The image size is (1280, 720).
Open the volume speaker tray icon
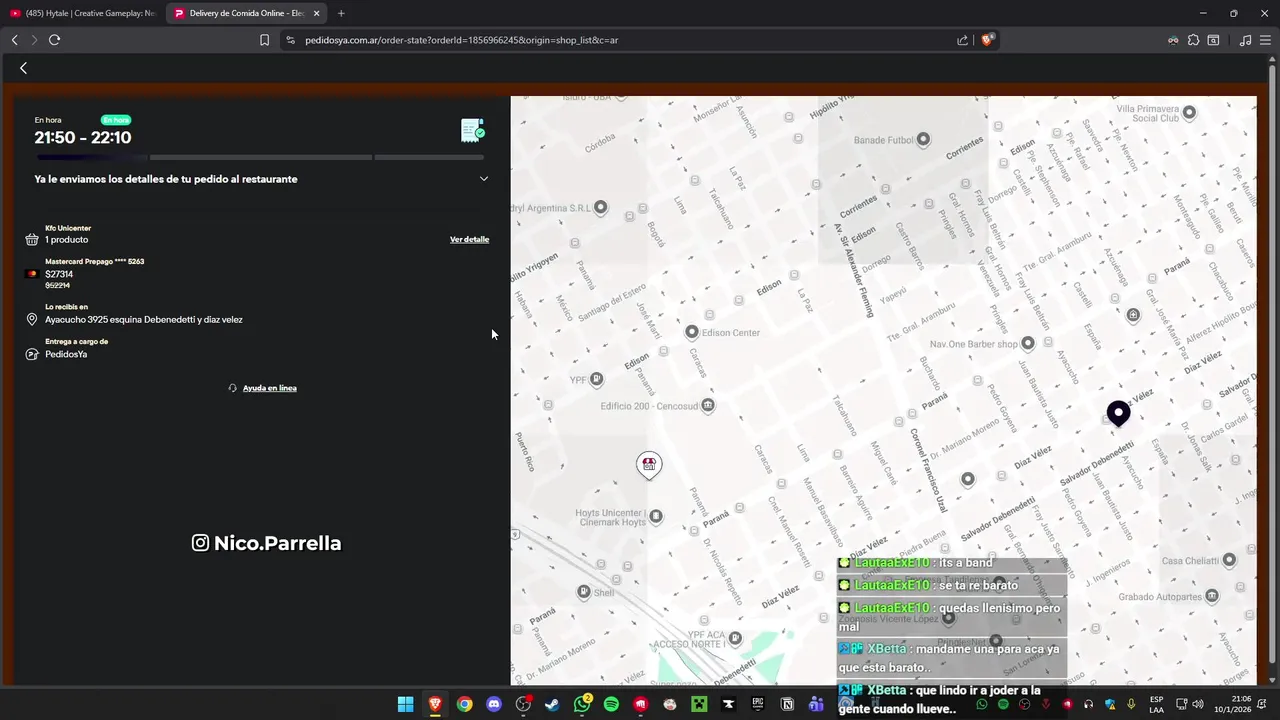click(1198, 704)
